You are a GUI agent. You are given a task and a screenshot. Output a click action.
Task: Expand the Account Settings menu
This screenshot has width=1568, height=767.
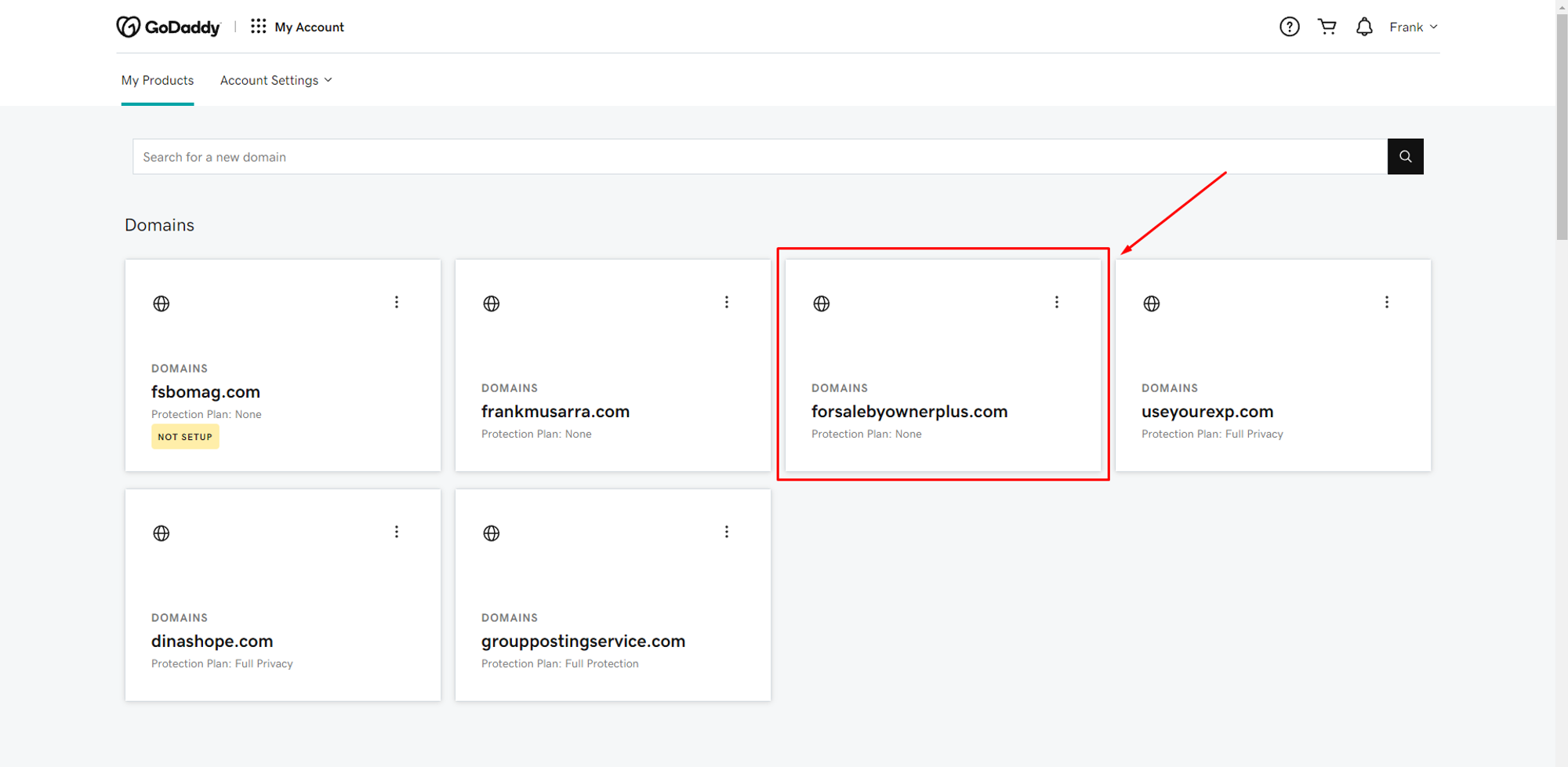(276, 80)
